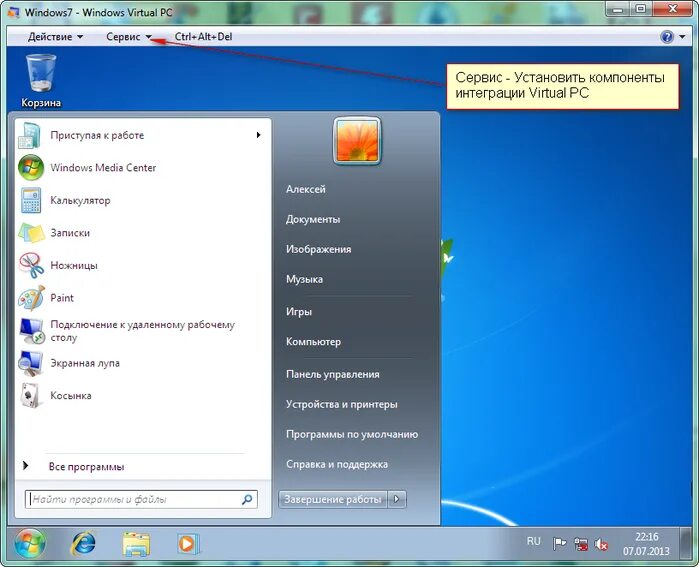This screenshot has height=567, width=699.
Task: Click the search magnifier icon
Action: tap(247, 499)
